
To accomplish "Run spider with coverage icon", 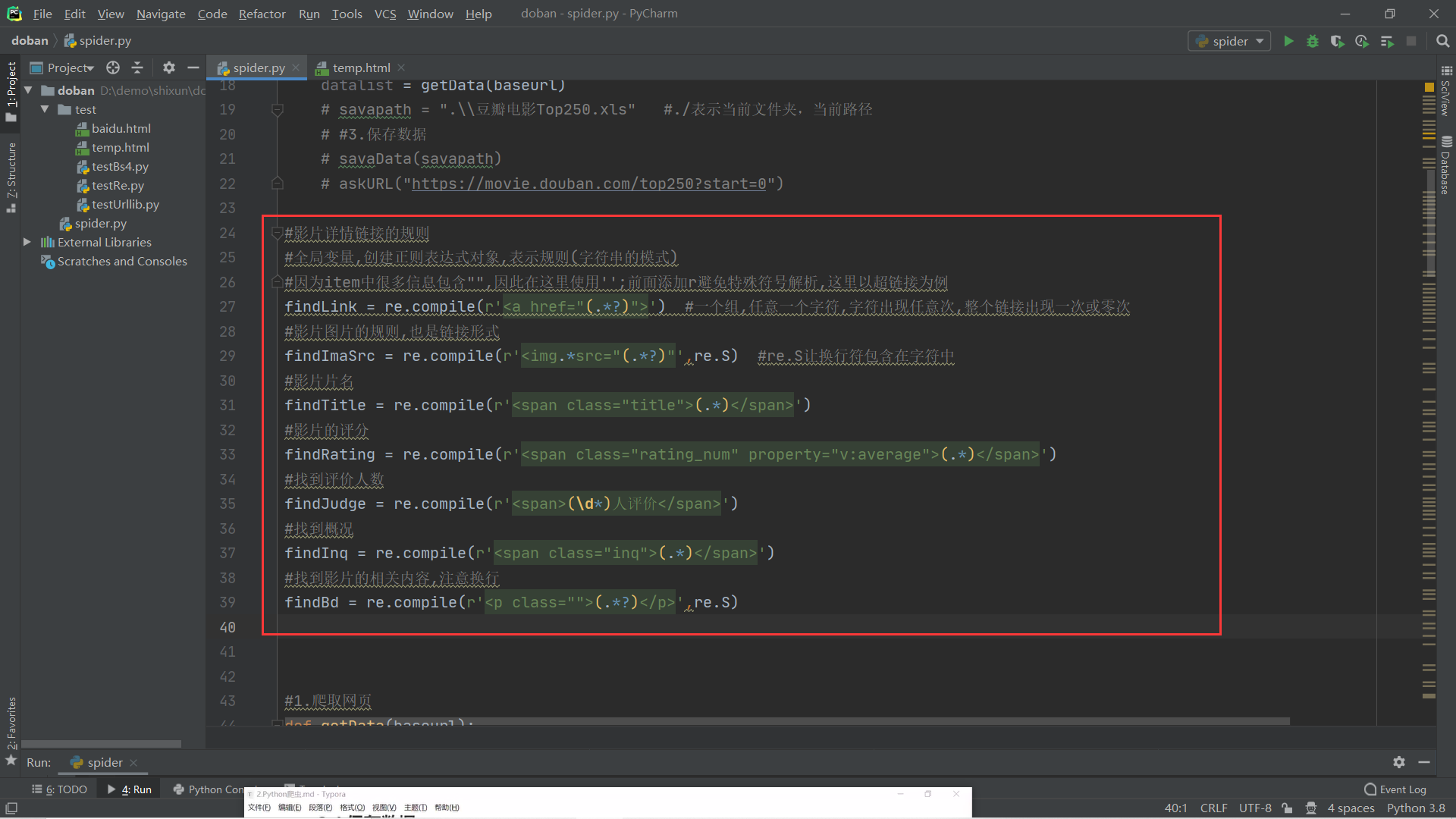I will (1337, 41).
